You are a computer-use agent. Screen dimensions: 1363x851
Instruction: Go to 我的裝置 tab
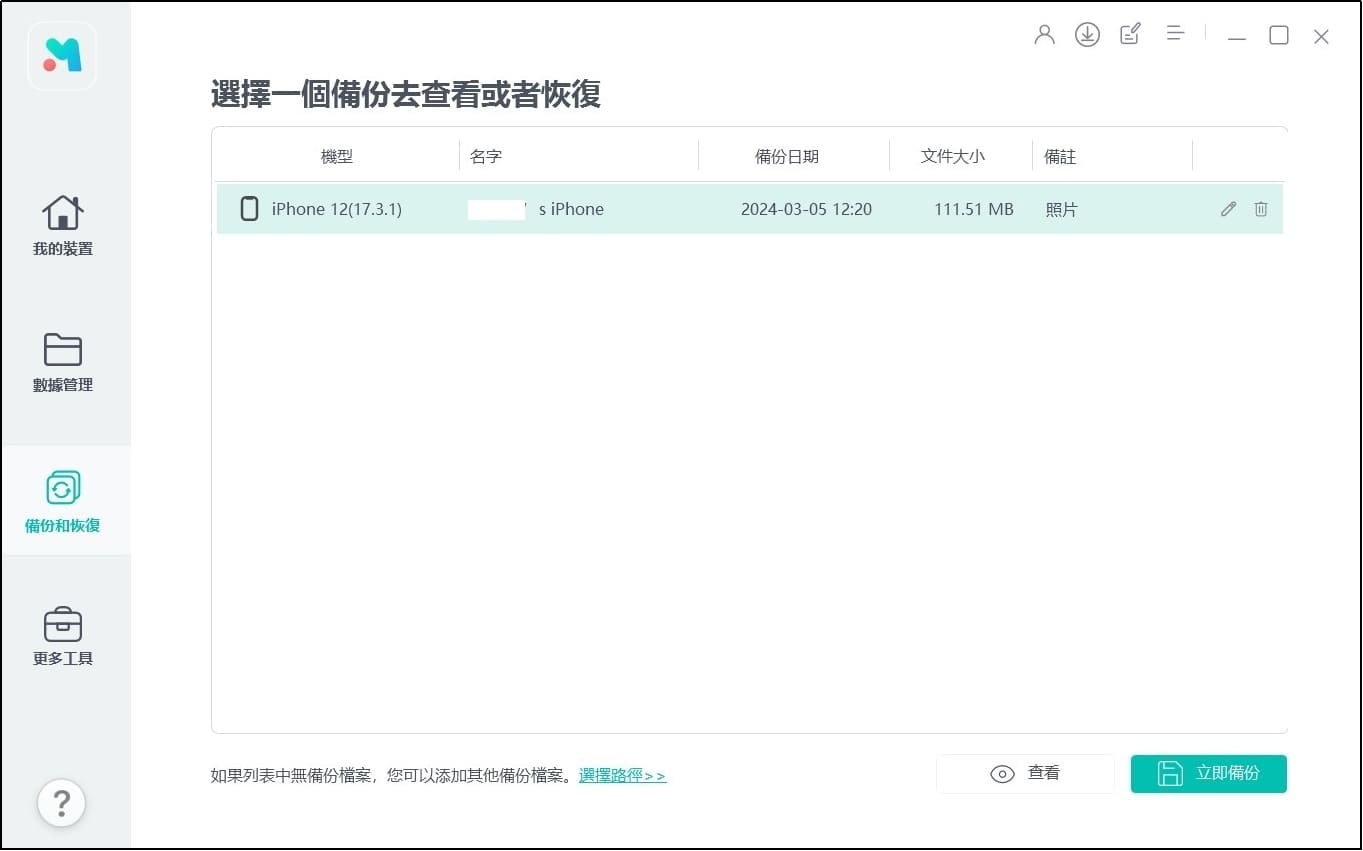tap(62, 225)
